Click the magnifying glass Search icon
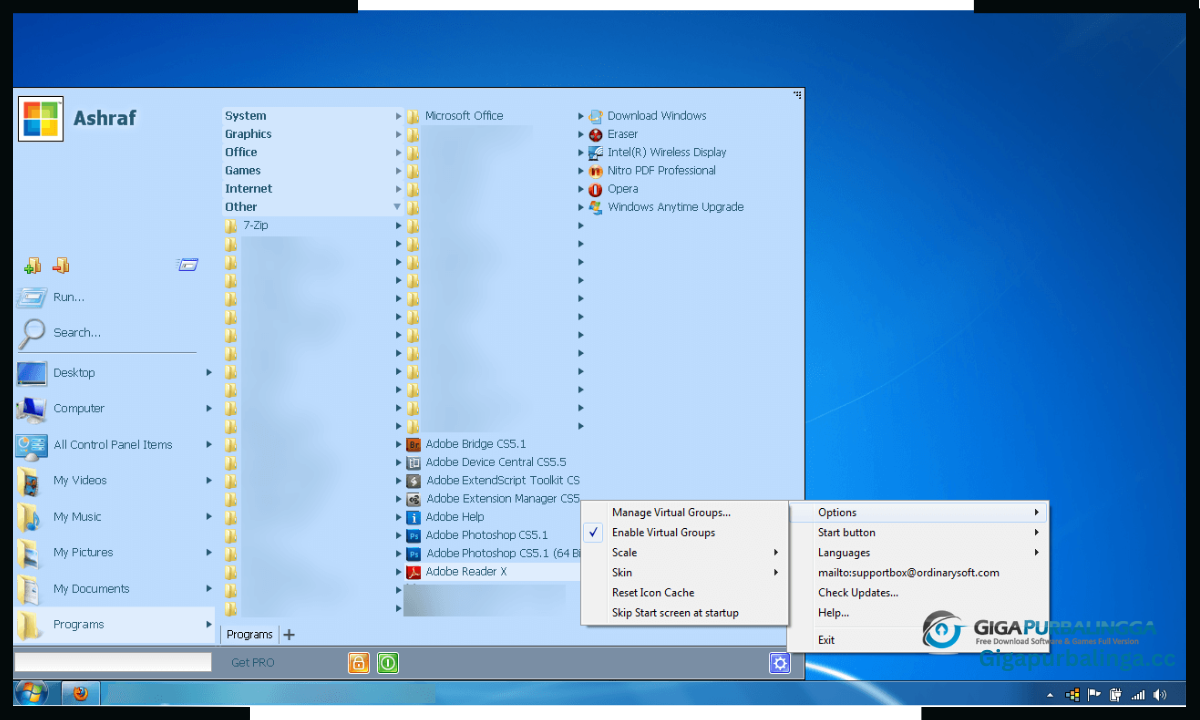The width and height of the screenshot is (1200, 720). pos(32,332)
